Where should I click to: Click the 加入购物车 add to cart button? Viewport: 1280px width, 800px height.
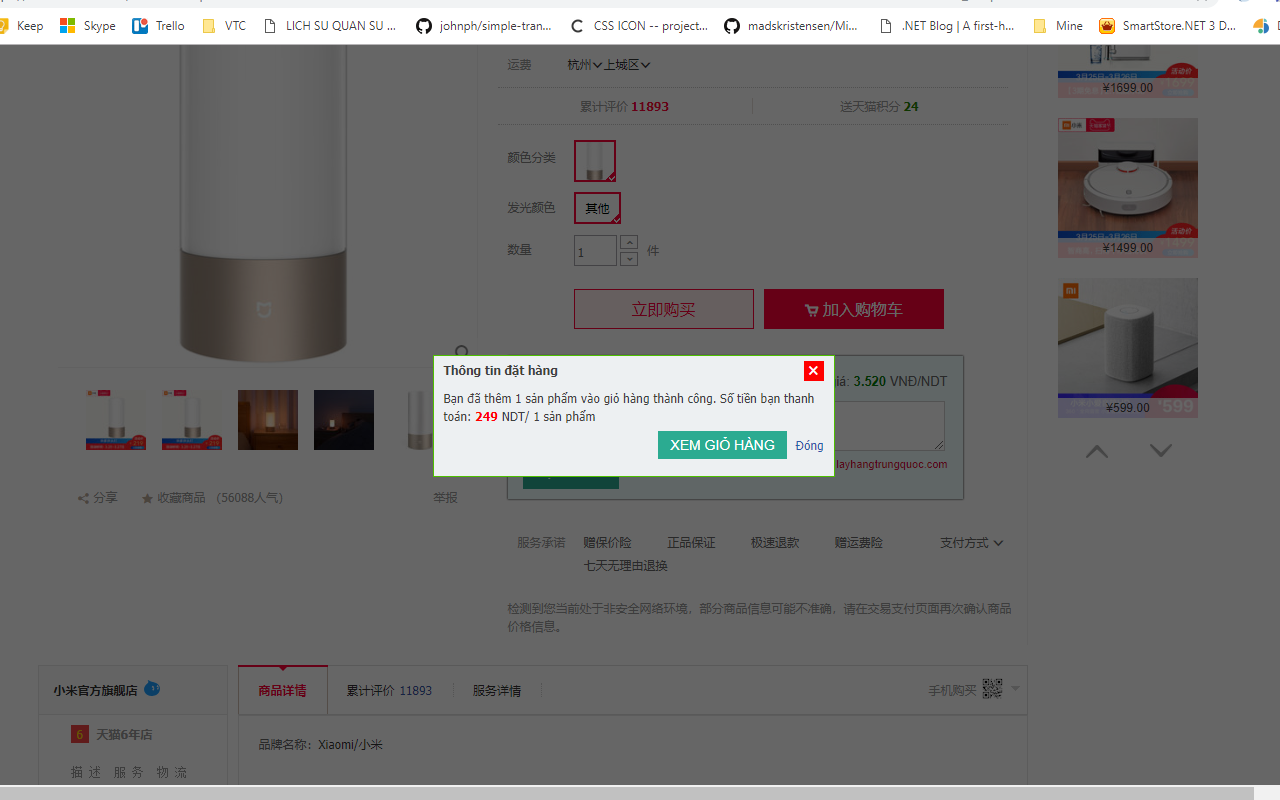click(853, 309)
